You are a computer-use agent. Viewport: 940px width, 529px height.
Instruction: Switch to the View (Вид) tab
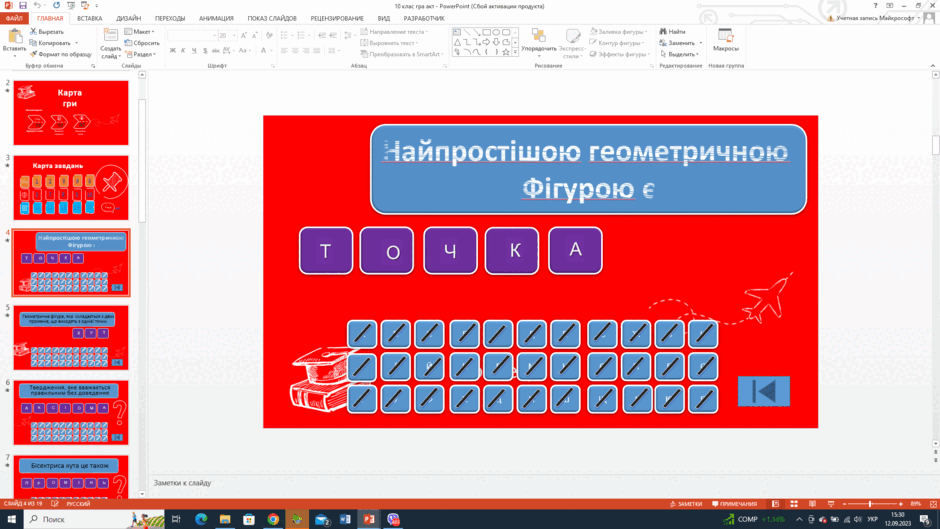(x=384, y=18)
